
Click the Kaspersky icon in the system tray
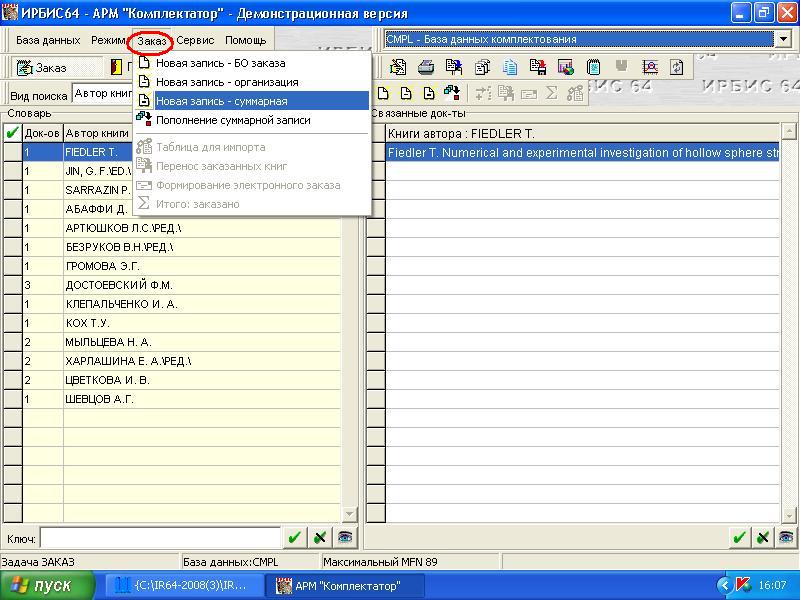[x=743, y=585]
